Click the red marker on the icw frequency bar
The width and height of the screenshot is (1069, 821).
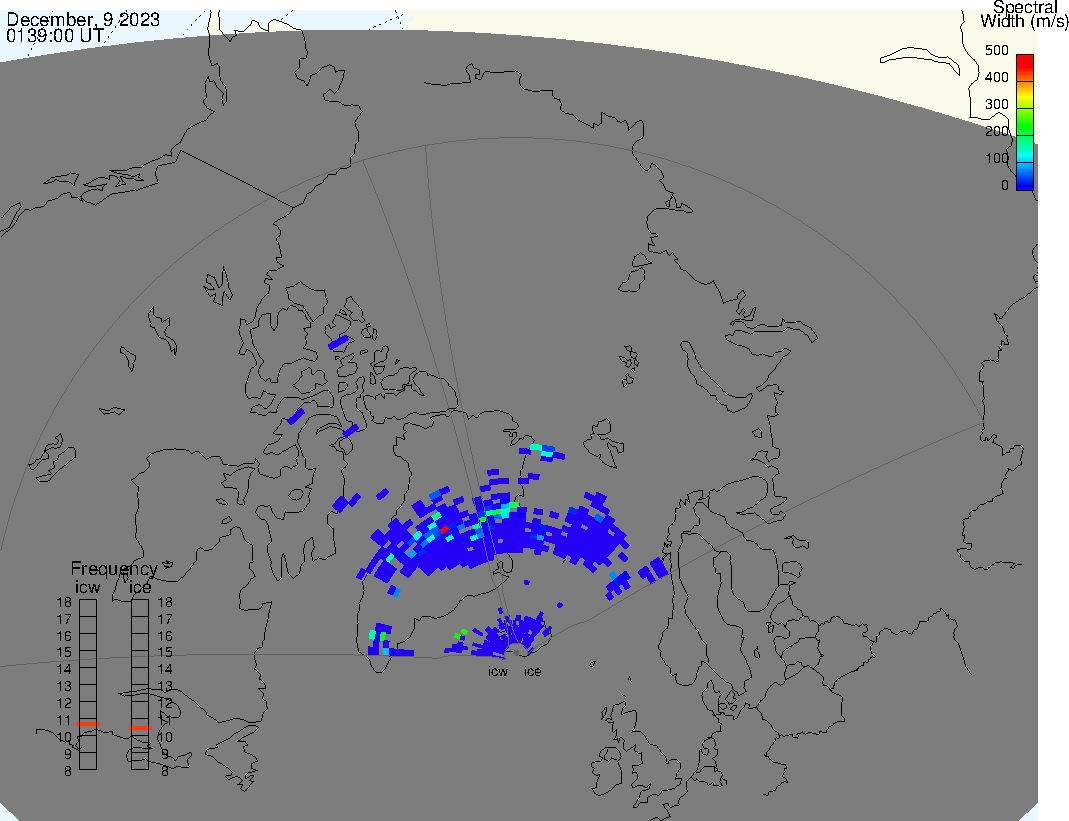88,723
